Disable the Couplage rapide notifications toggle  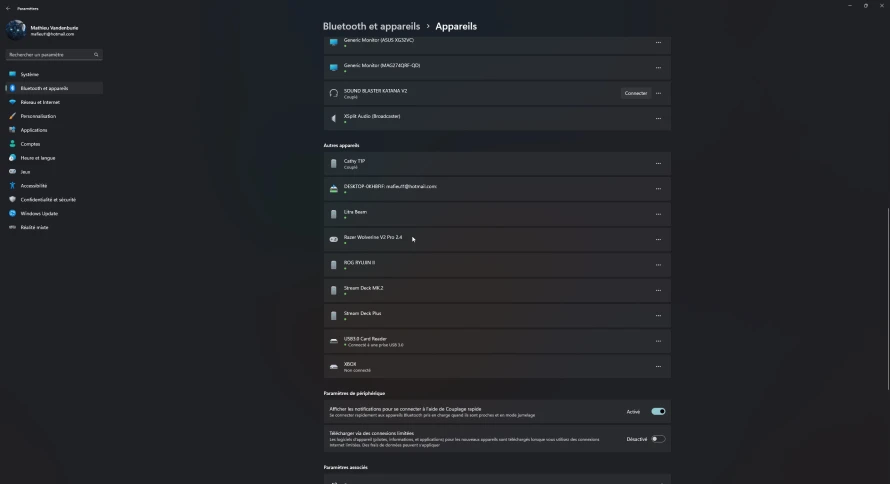(658, 411)
